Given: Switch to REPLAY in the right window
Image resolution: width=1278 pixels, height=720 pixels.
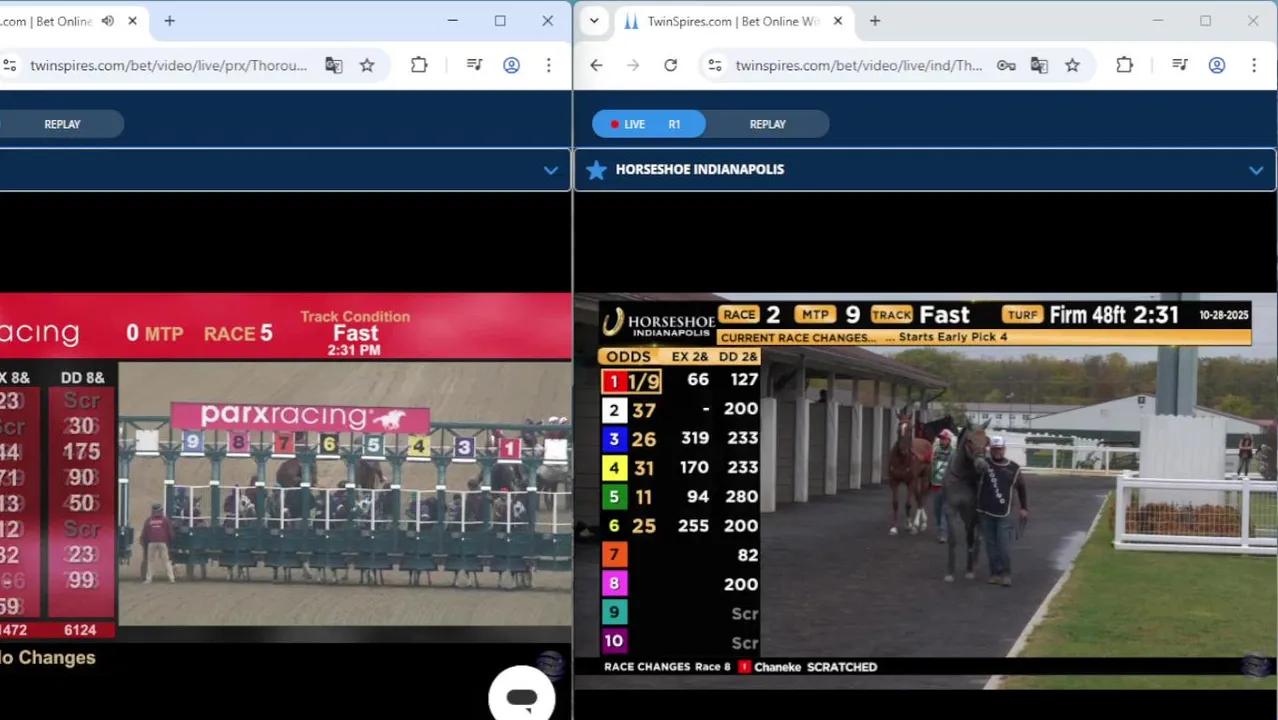Looking at the screenshot, I should click(768, 124).
